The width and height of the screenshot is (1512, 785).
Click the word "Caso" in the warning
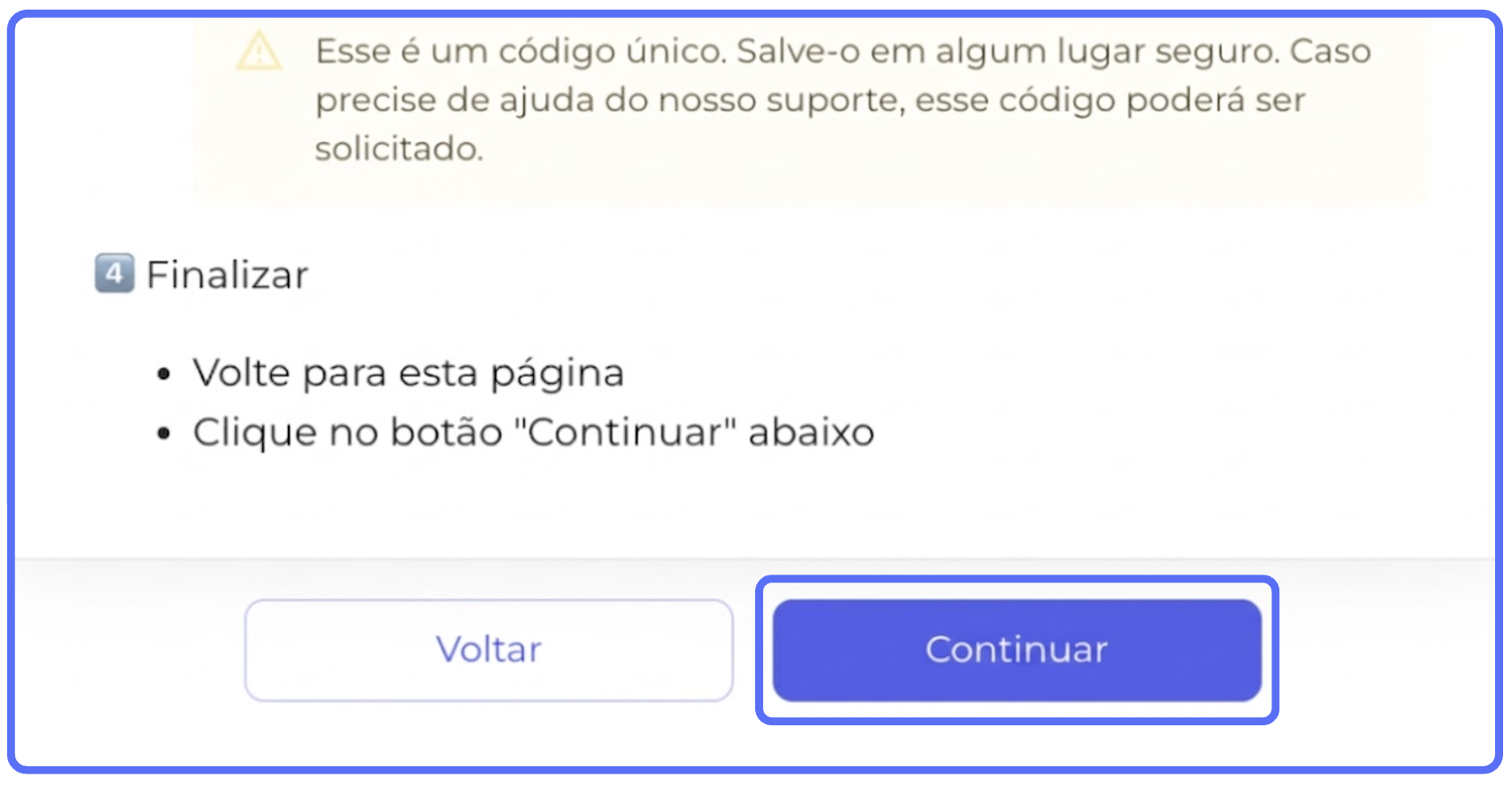point(1330,52)
